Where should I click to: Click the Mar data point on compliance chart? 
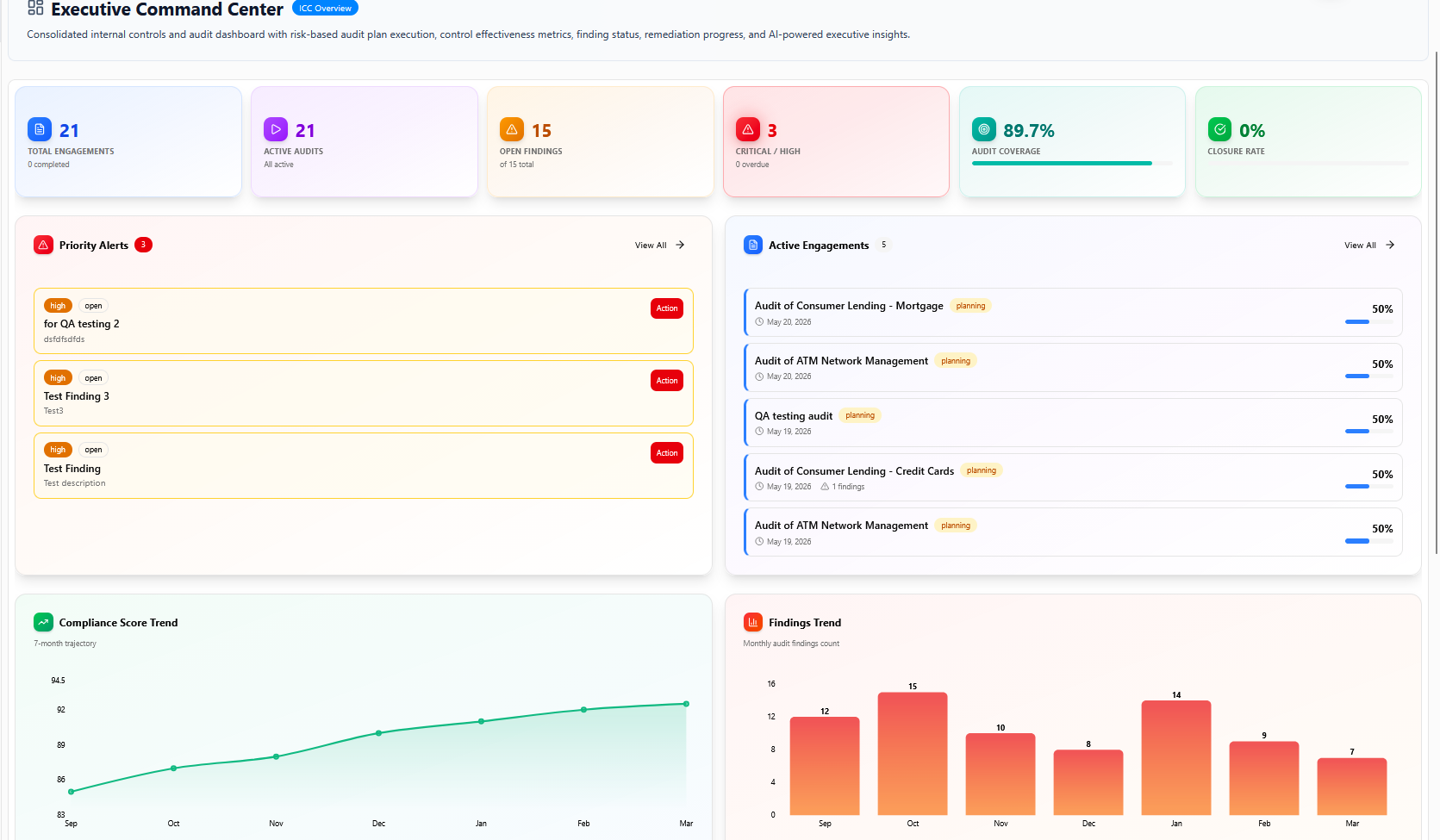coord(686,704)
